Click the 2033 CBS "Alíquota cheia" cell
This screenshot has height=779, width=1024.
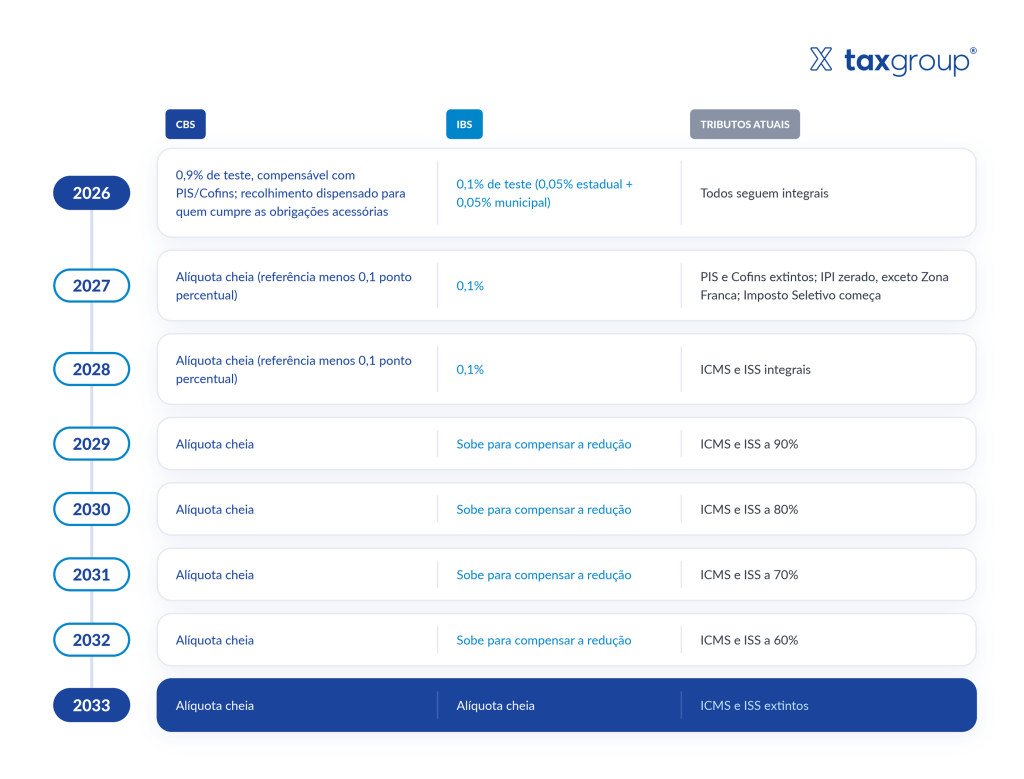[214, 705]
